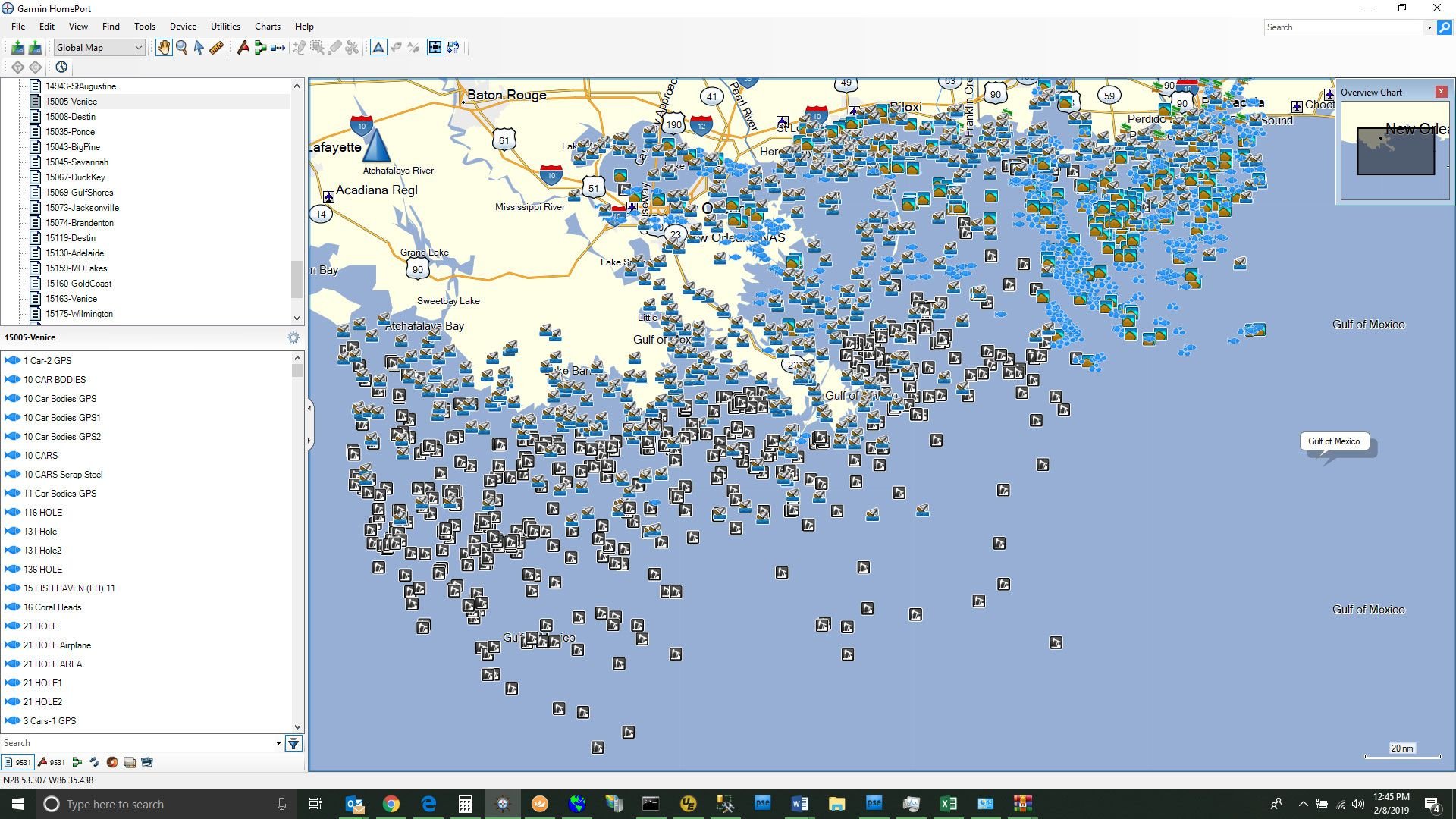
Task: Select the 21 HOLE Airplane waypoint
Action: pyautogui.click(x=57, y=645)
